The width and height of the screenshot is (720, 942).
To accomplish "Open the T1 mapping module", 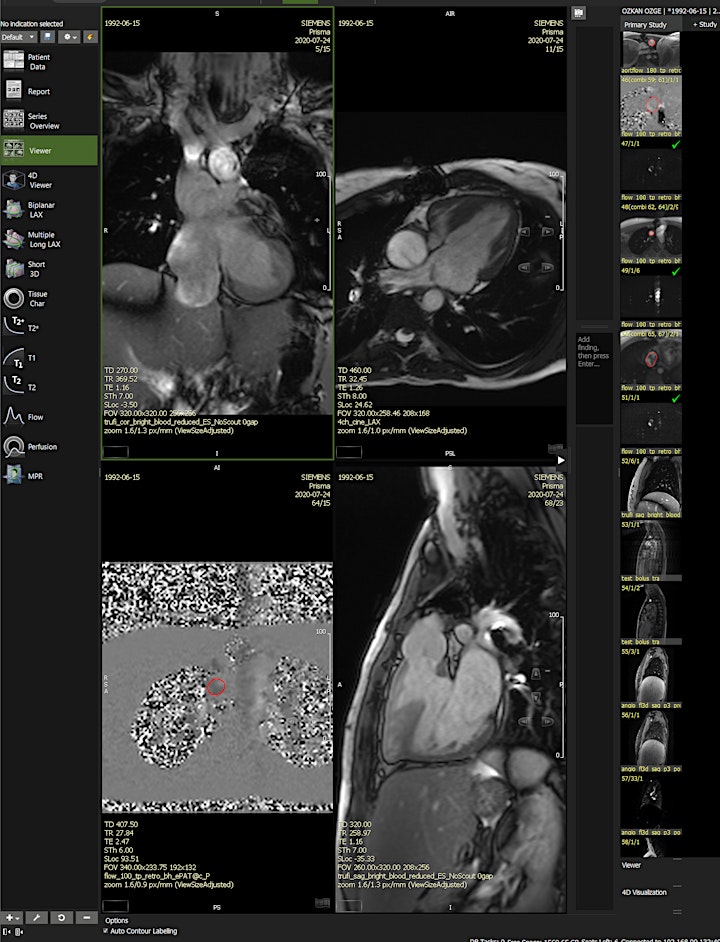I will tap(48, 357).
